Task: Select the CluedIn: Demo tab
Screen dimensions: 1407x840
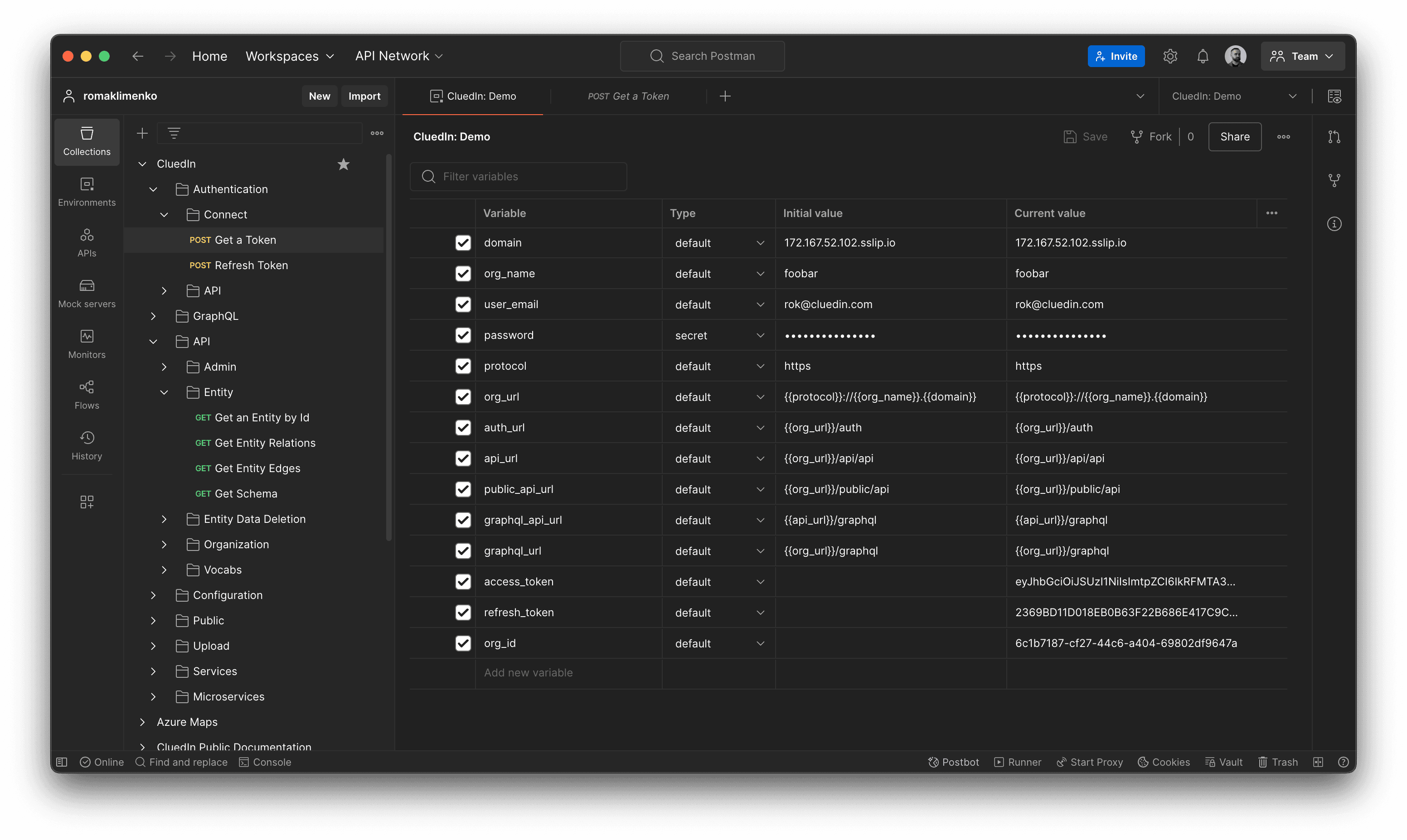Action: point(473,96)
